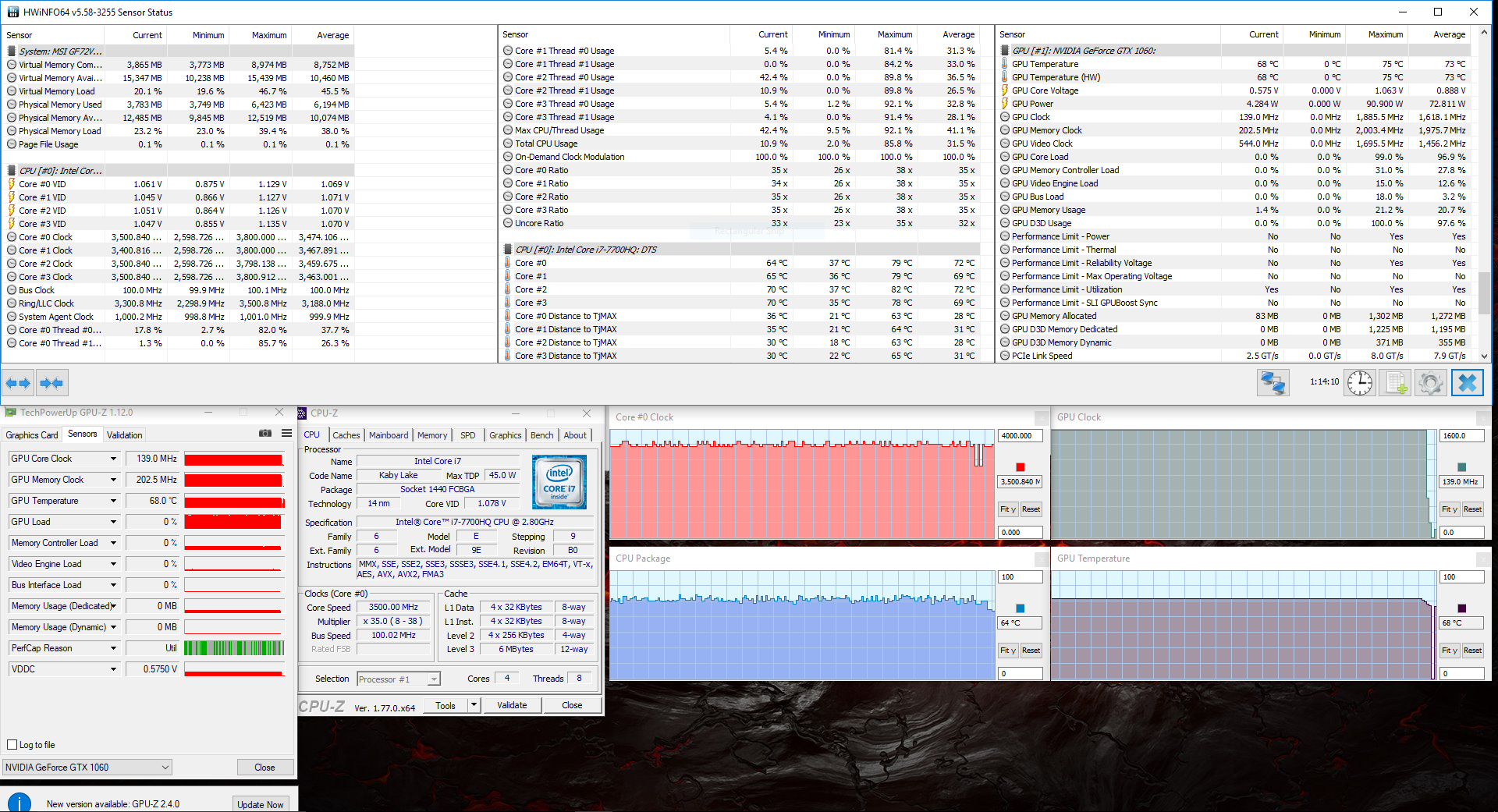The height and width of the screenshot is (812, 1498).
Task: Start logging with the spreadsheet-plus icon
Action: pyautogui.click(x=1395, y=383)
